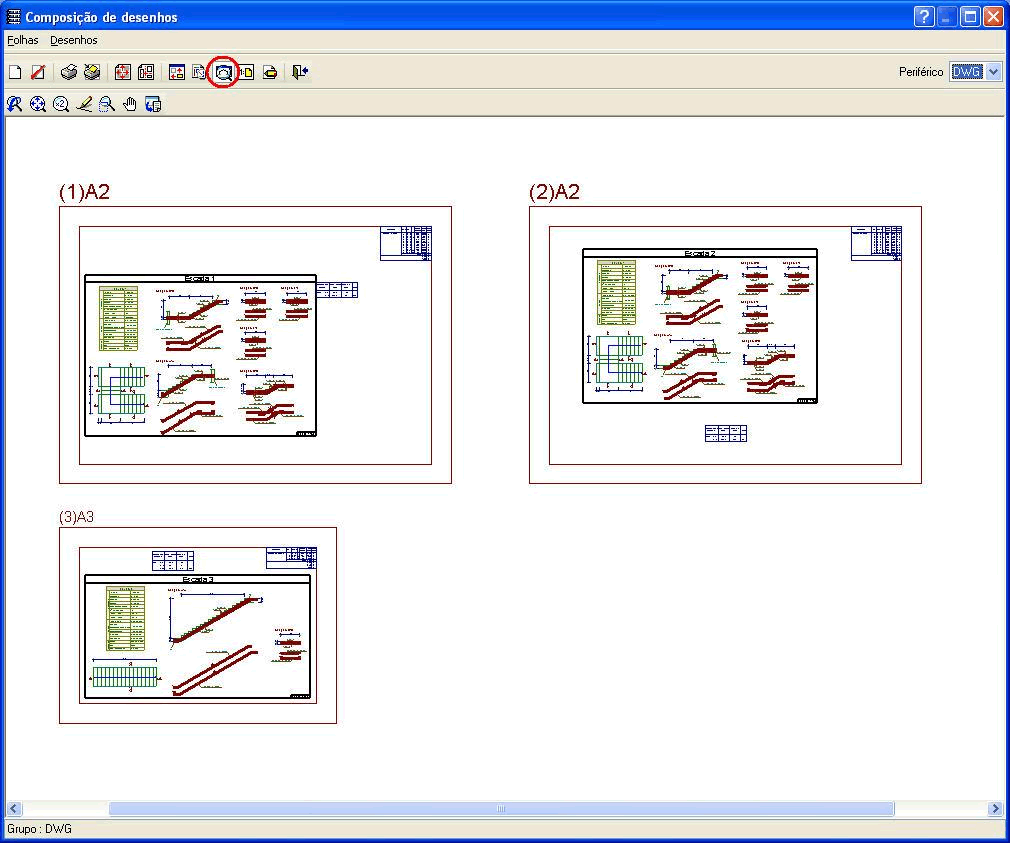
Task: Click the print with yellow sheet icon
Action: (x=91, y=72)
